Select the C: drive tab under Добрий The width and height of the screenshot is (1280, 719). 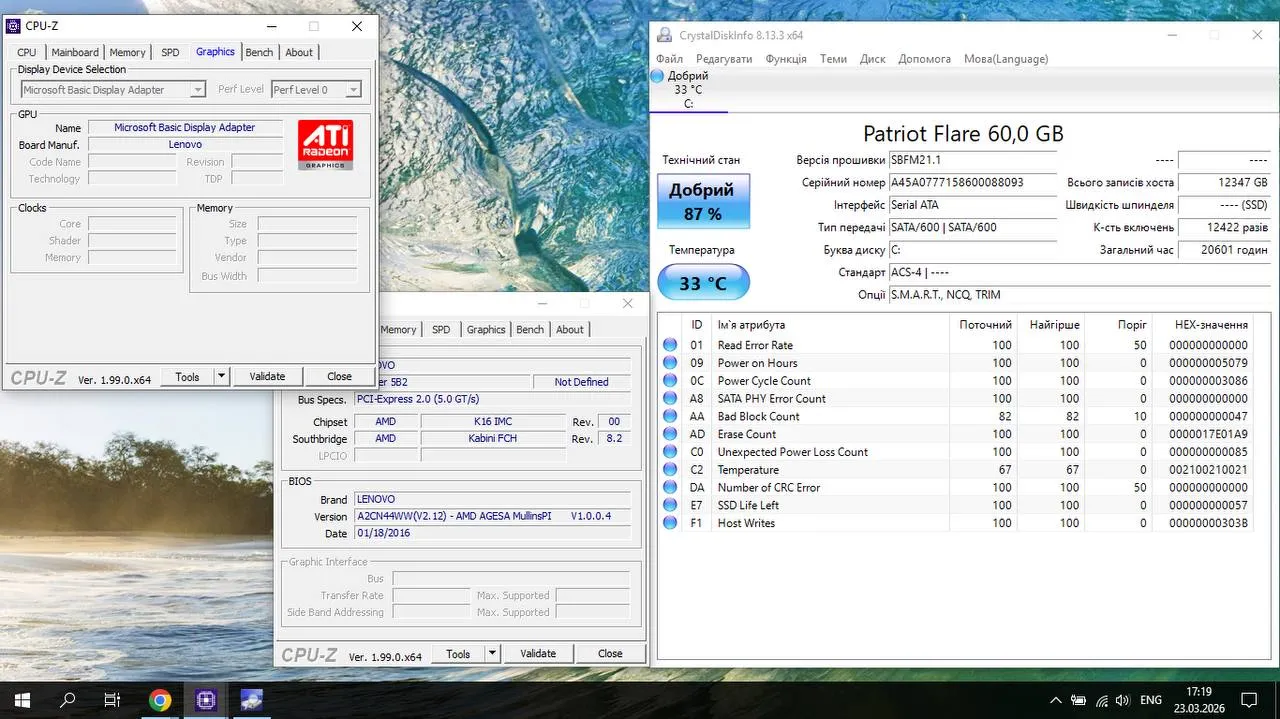pos(688,104)
